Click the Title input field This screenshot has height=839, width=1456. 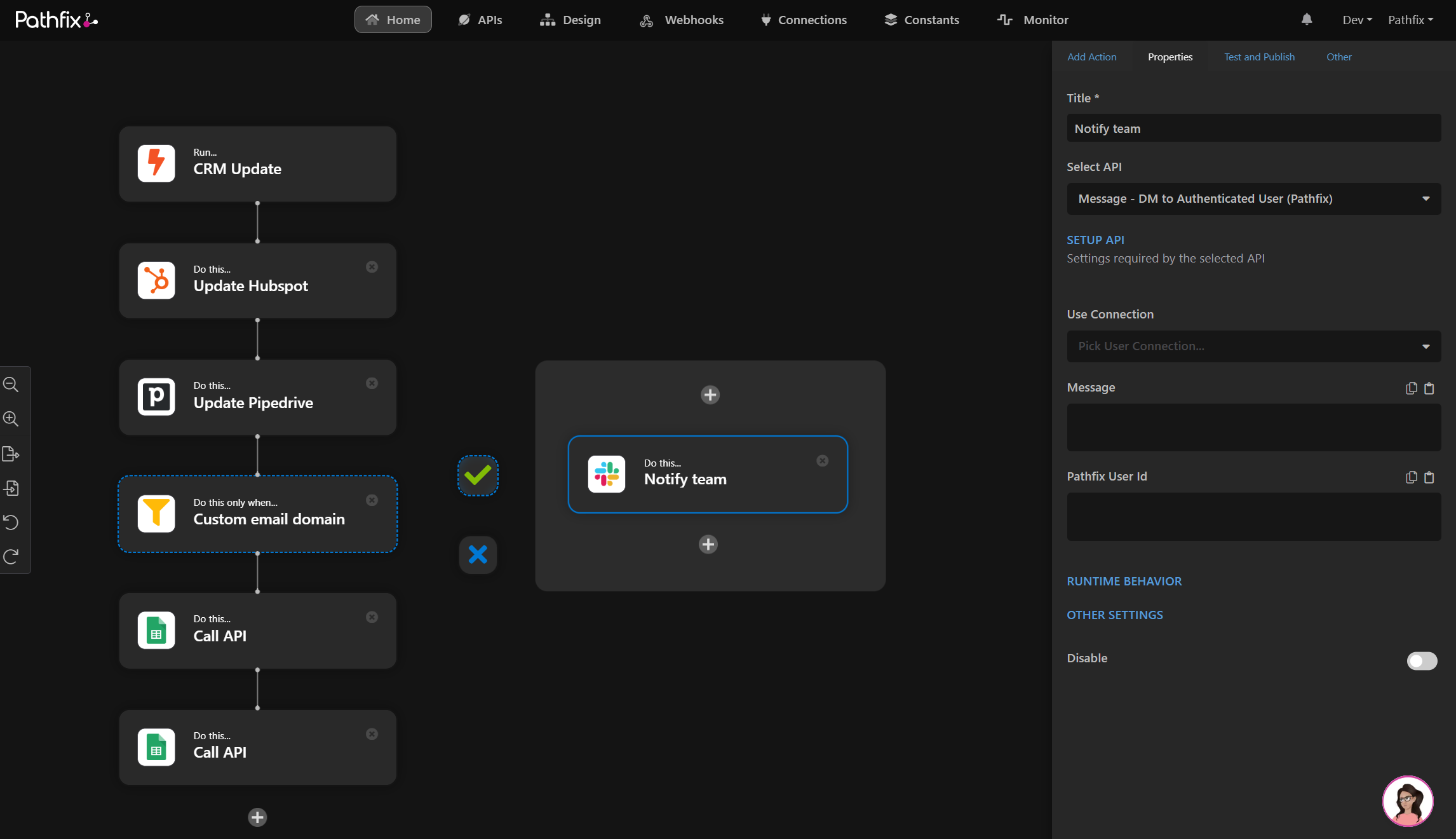1253,128
